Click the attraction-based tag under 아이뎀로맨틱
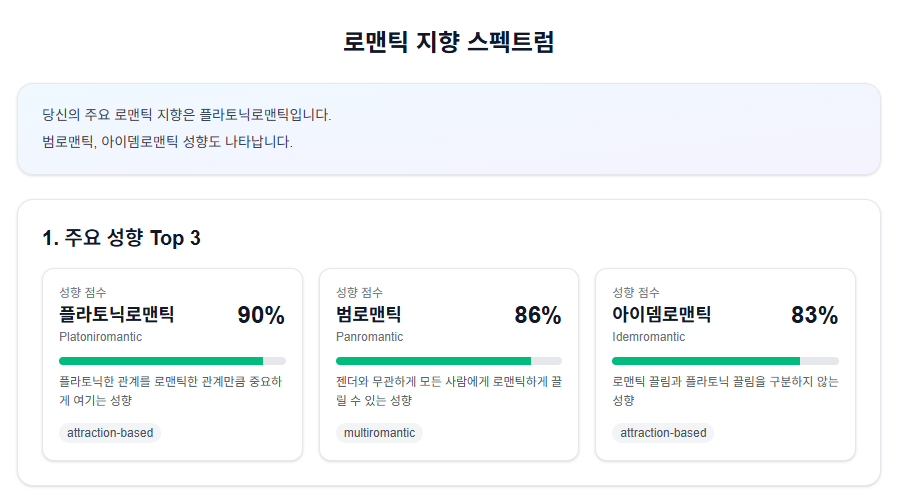The width and height of the screenshot is (901, 501). click(663, 433)
